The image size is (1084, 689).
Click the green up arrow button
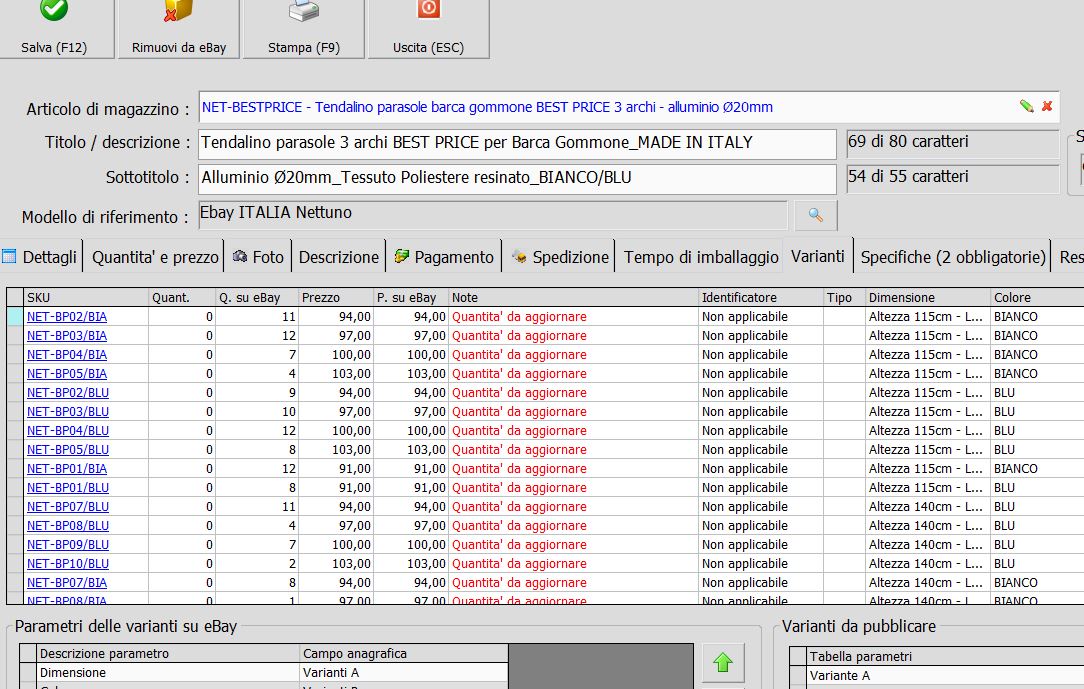(x=723, y=663)
